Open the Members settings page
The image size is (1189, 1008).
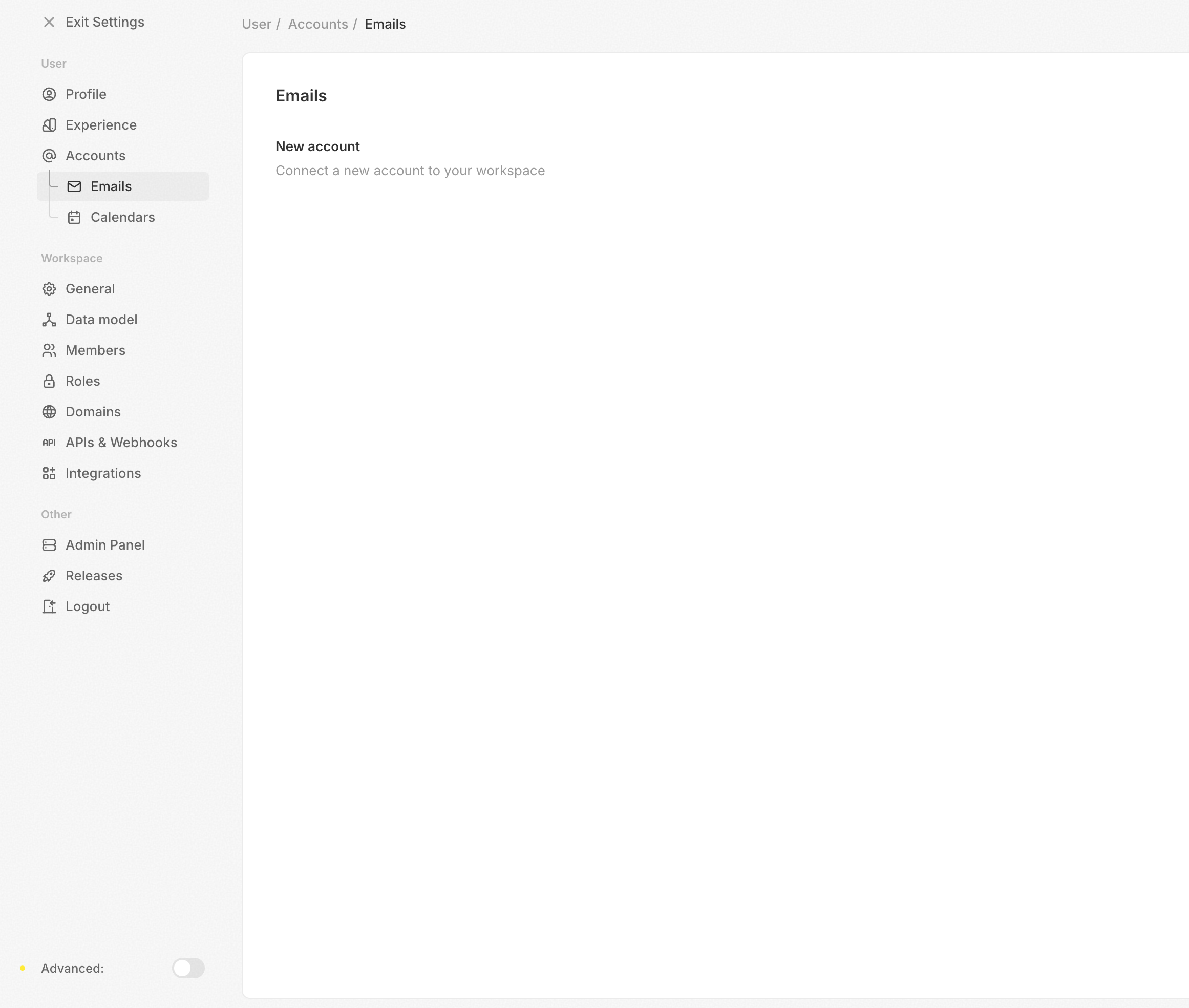pos(95,350)
